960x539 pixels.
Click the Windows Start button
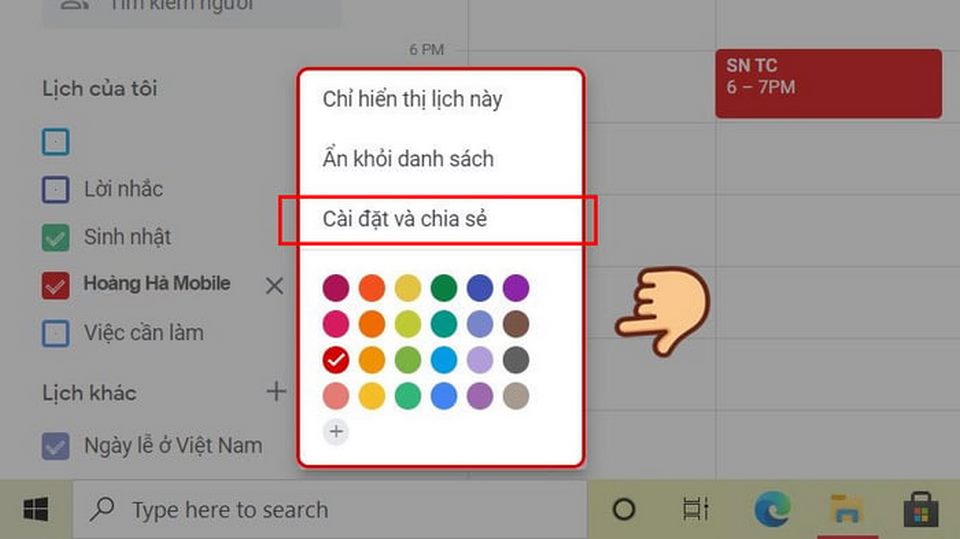point(36,510)
